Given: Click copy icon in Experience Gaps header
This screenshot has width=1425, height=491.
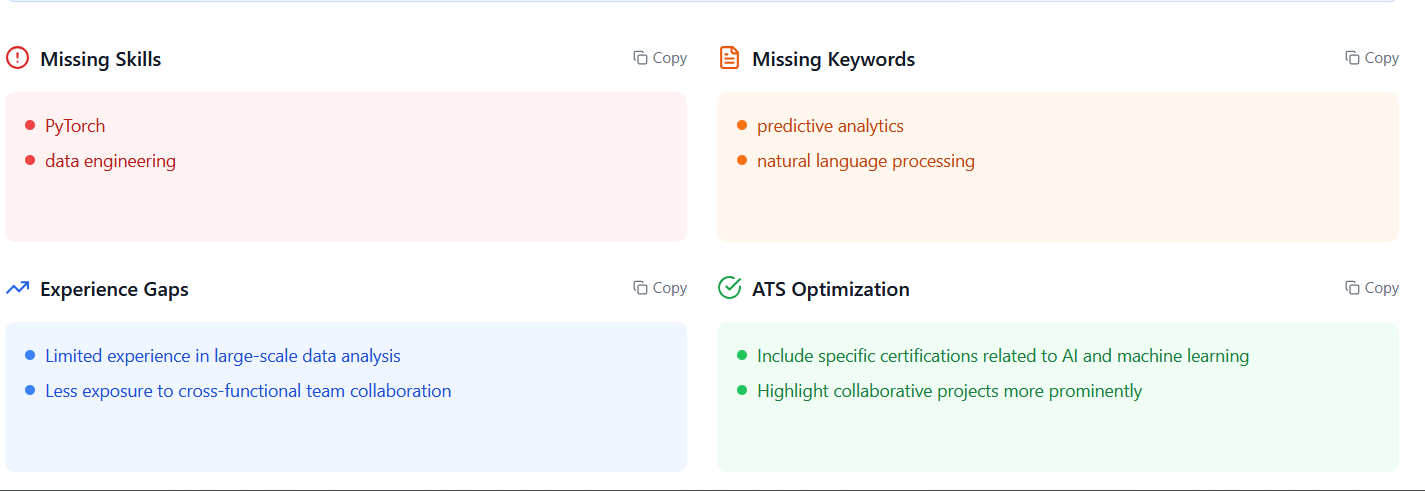Looking at the screenshot, I should click(x=640, y=288).
